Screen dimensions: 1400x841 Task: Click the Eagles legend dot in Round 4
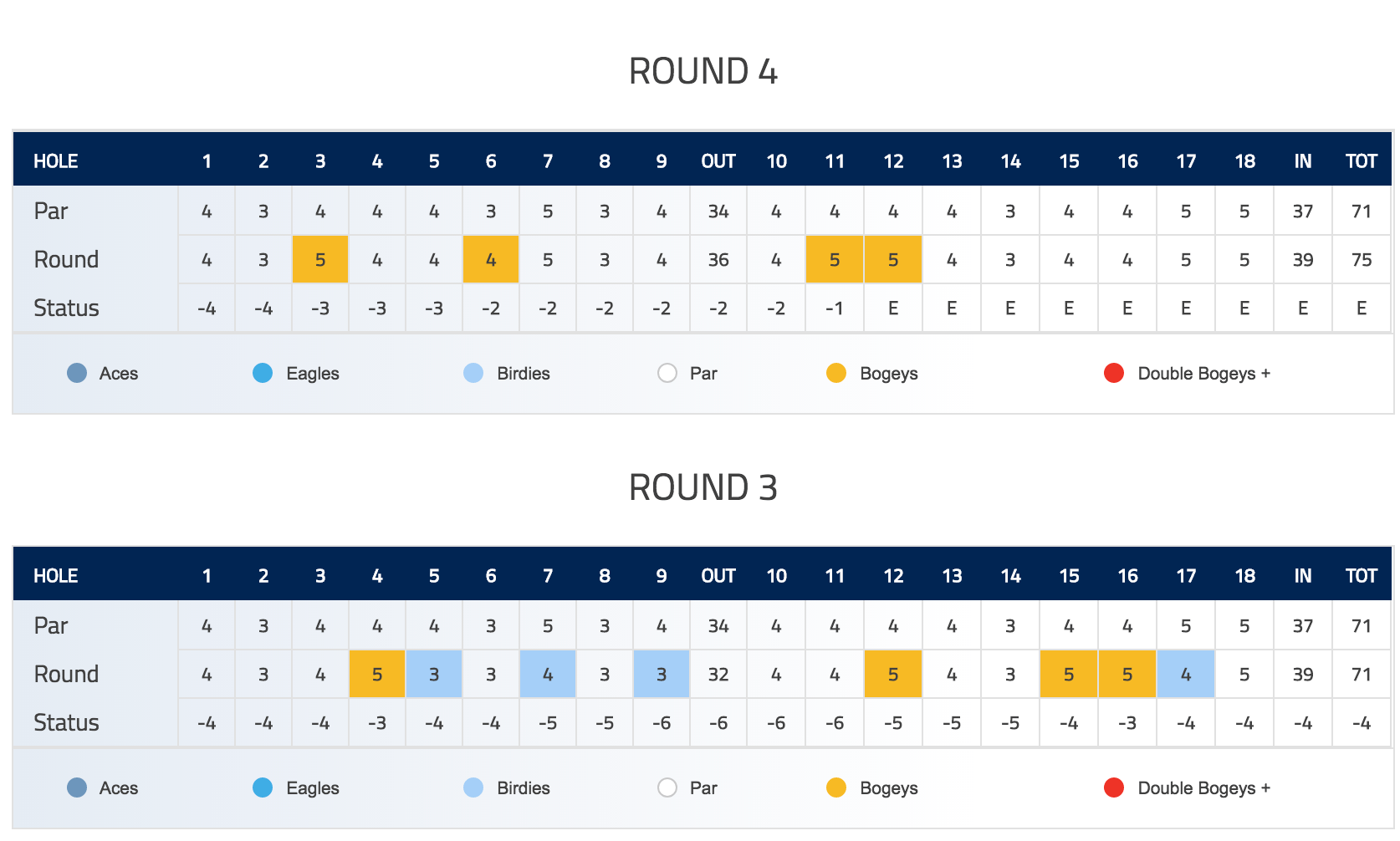click(263, 373)
